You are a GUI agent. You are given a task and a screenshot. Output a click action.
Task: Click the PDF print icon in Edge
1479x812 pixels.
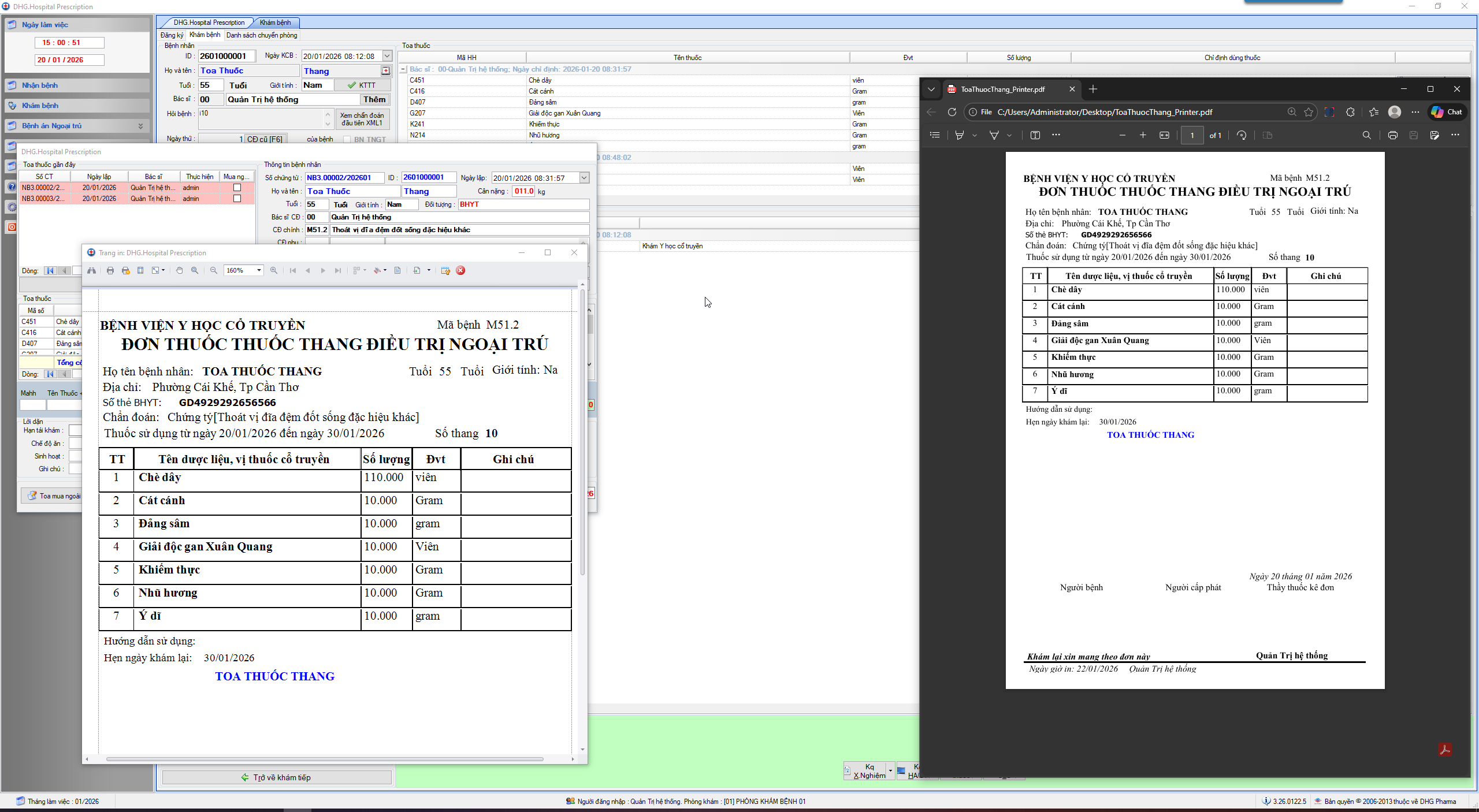[1393, 135]
